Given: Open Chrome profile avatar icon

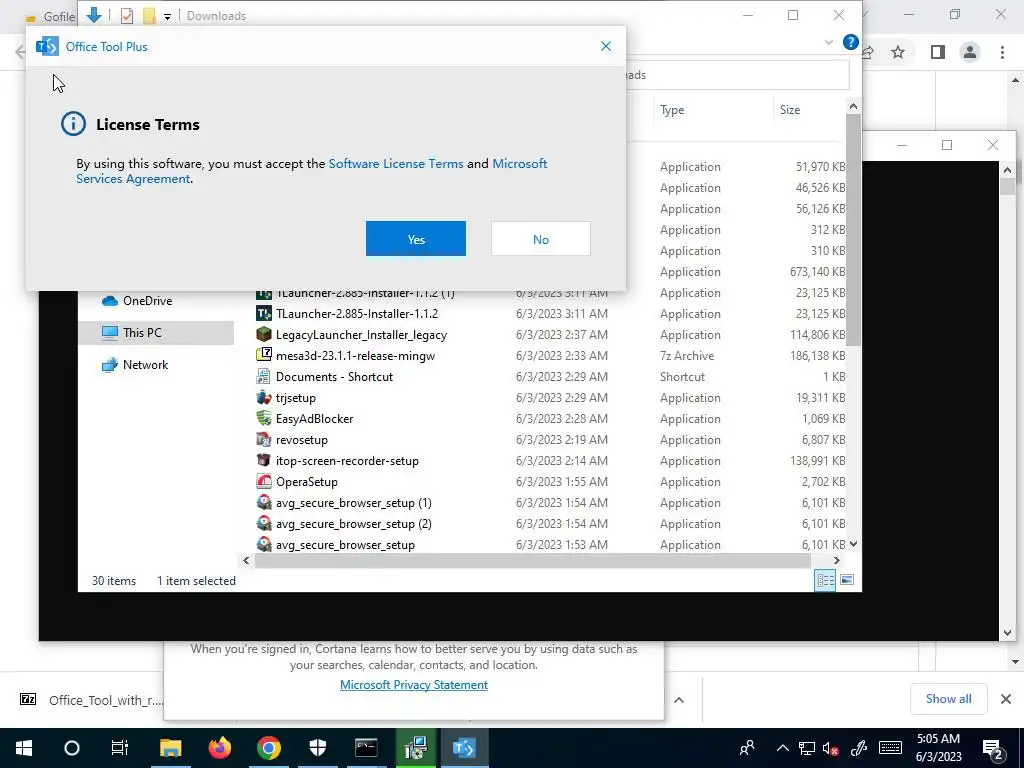Looking at the screenshot, I should 970,52.
